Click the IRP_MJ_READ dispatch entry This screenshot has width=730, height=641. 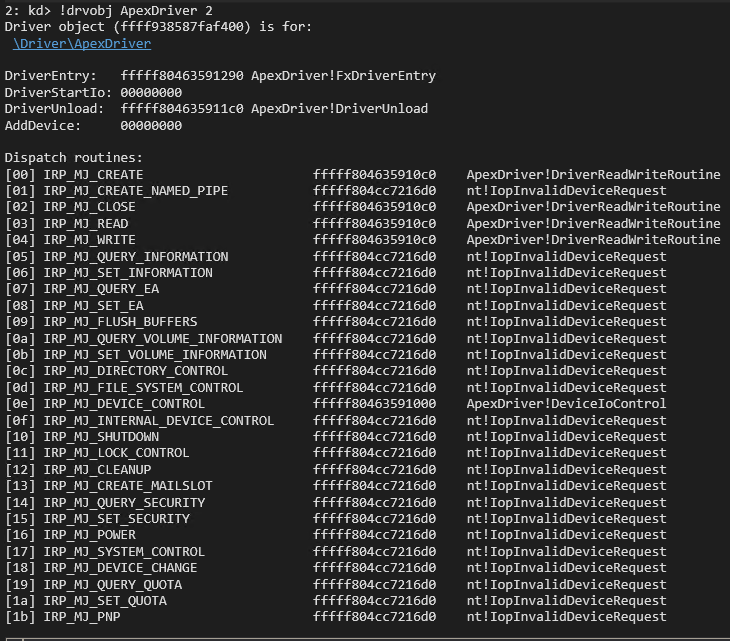[x=86, y=224]
